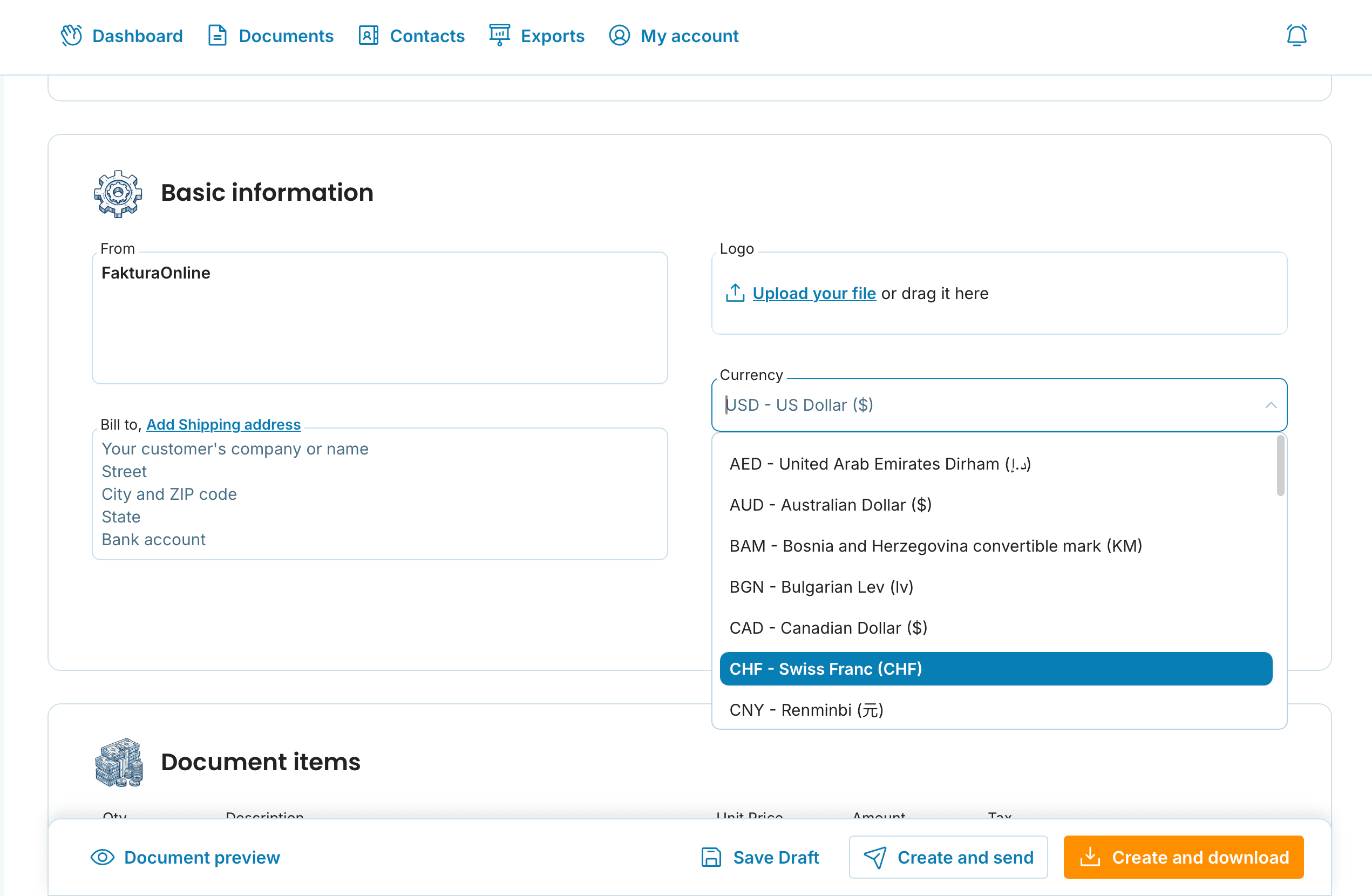
Task: Click Create and send button
Action: 948,857
